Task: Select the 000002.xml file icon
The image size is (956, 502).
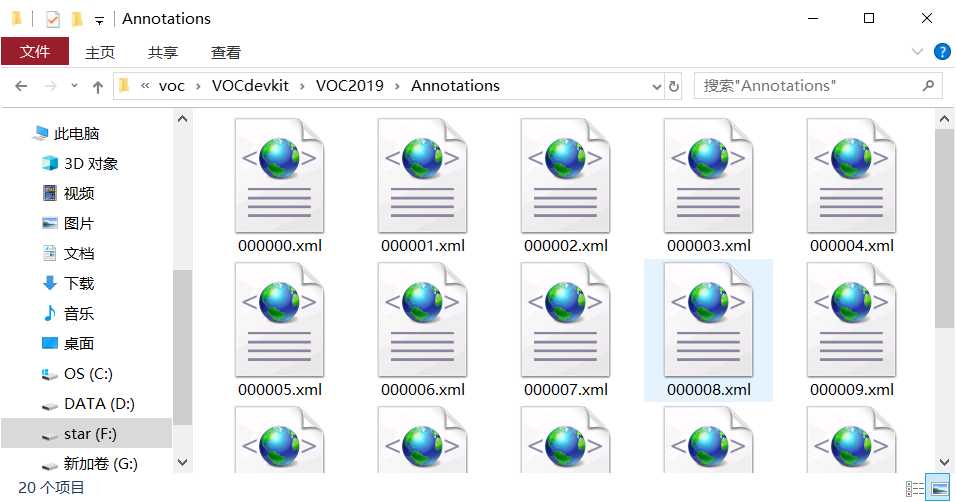Action: [x=565, y=176]
